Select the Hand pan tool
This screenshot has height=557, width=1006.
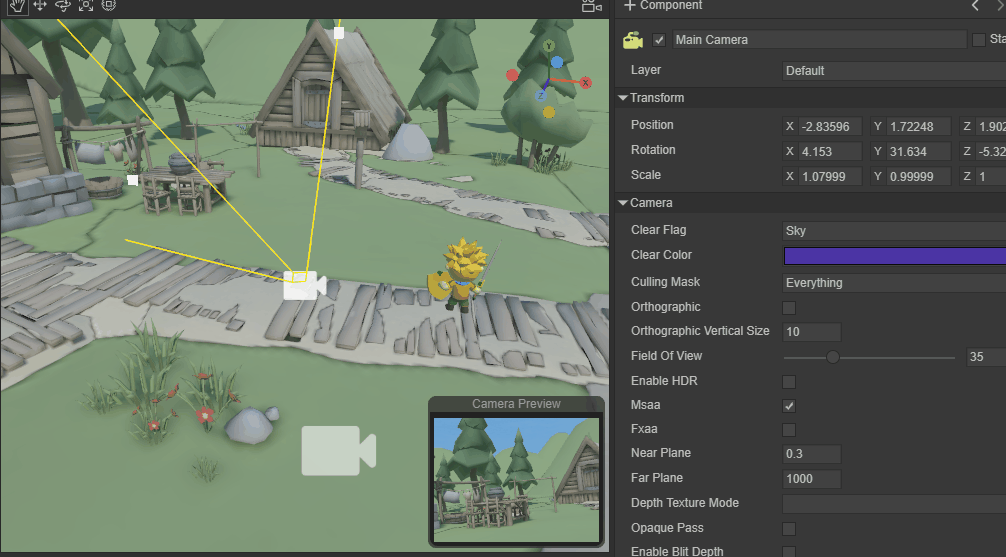coord(17,5)
